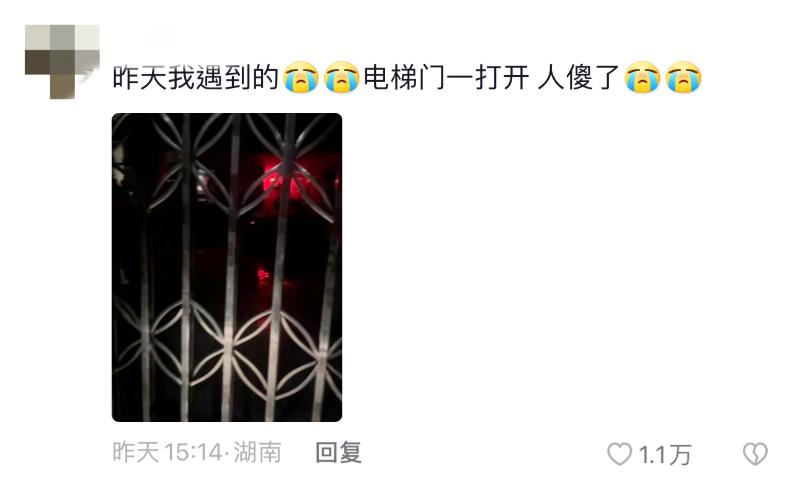Click the last crying emoji in comment
Image resolution: width=800 pixels, height=499 pixels.
coord(684,77)
